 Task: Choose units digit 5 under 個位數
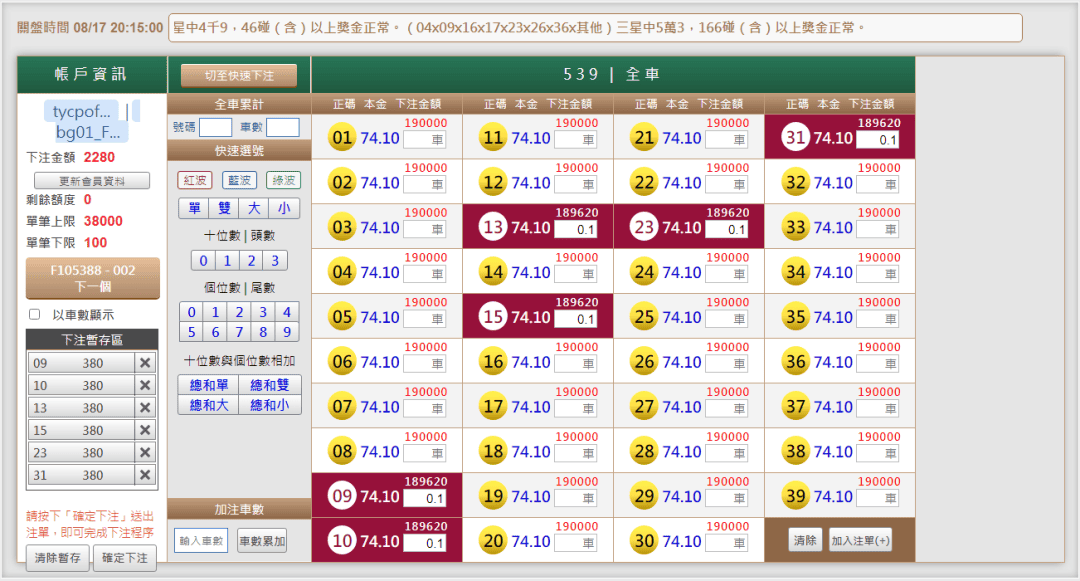point(191,332)
